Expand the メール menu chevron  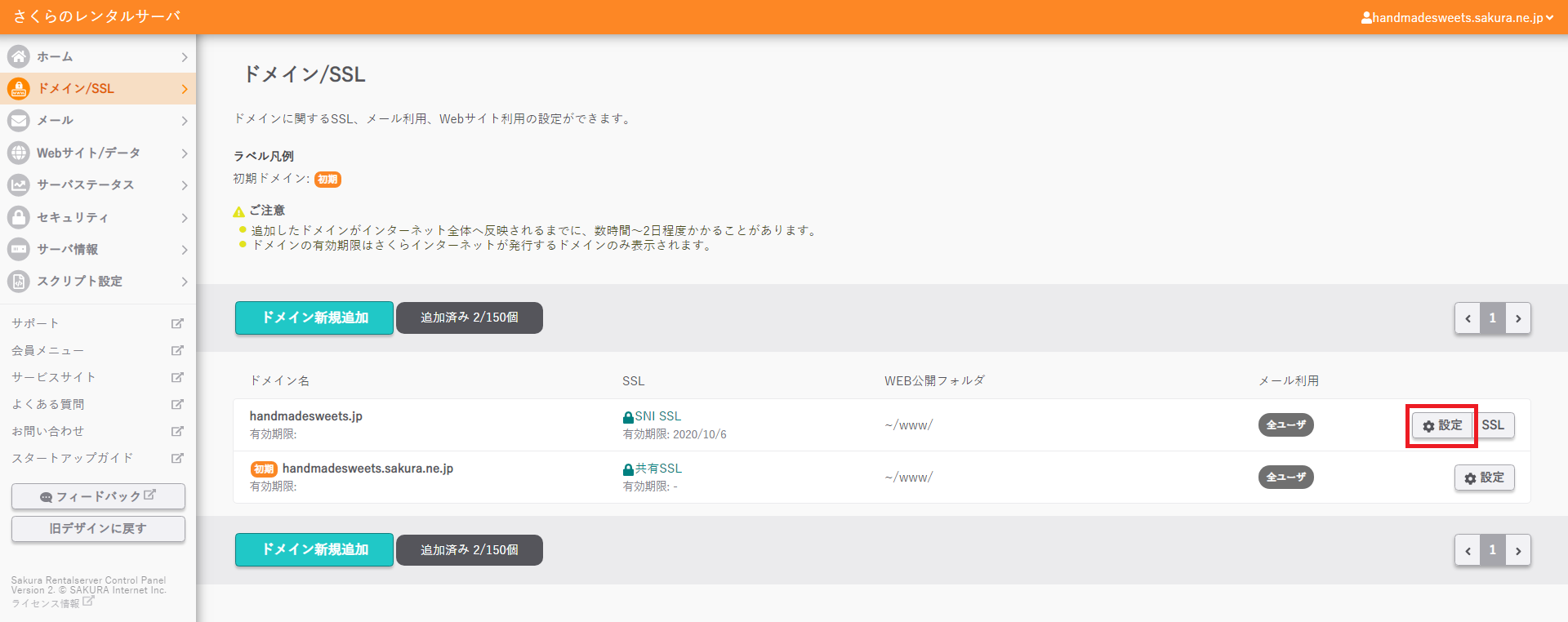click(185, 121)
